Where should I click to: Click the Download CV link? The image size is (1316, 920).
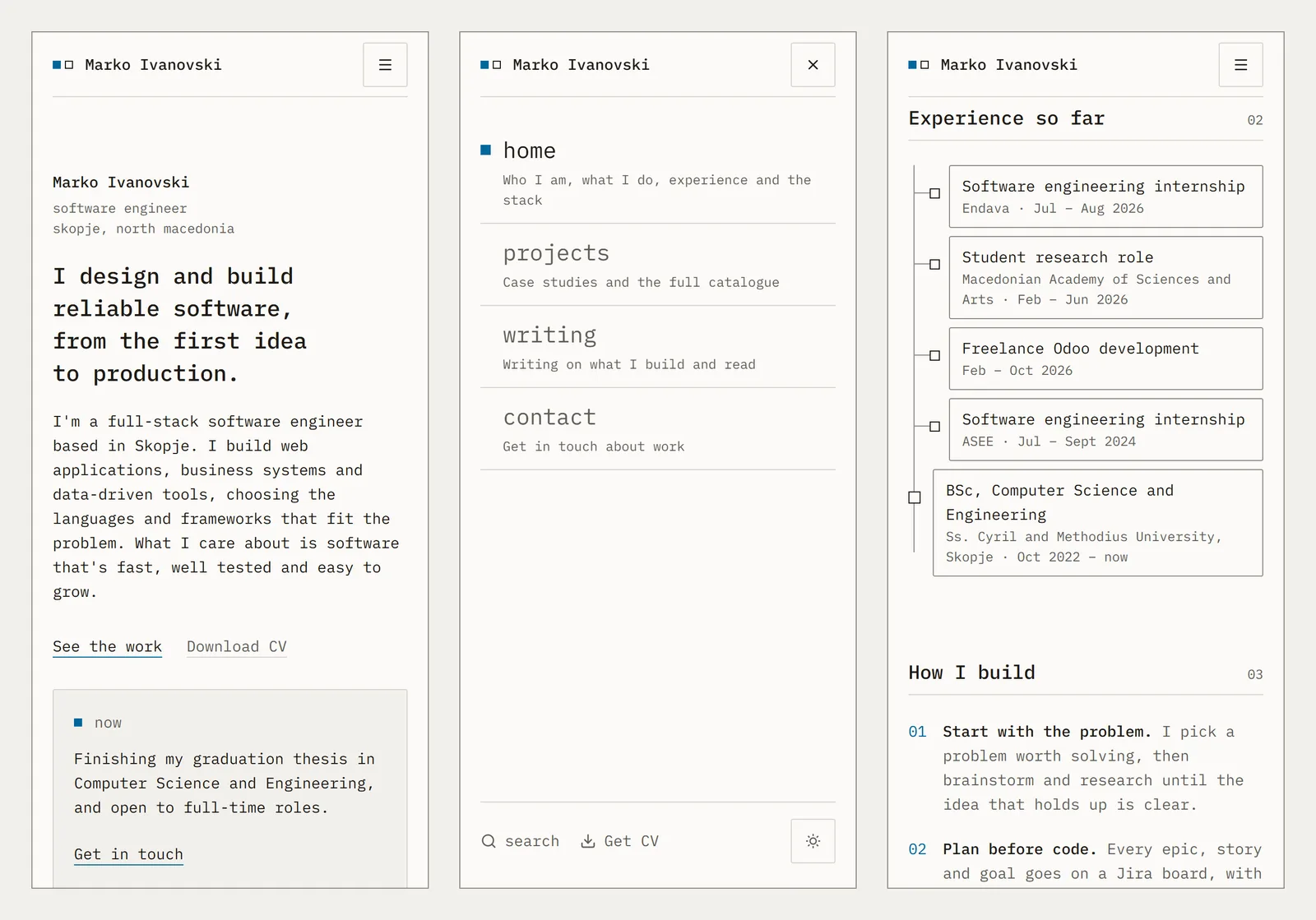pos(237,647)
